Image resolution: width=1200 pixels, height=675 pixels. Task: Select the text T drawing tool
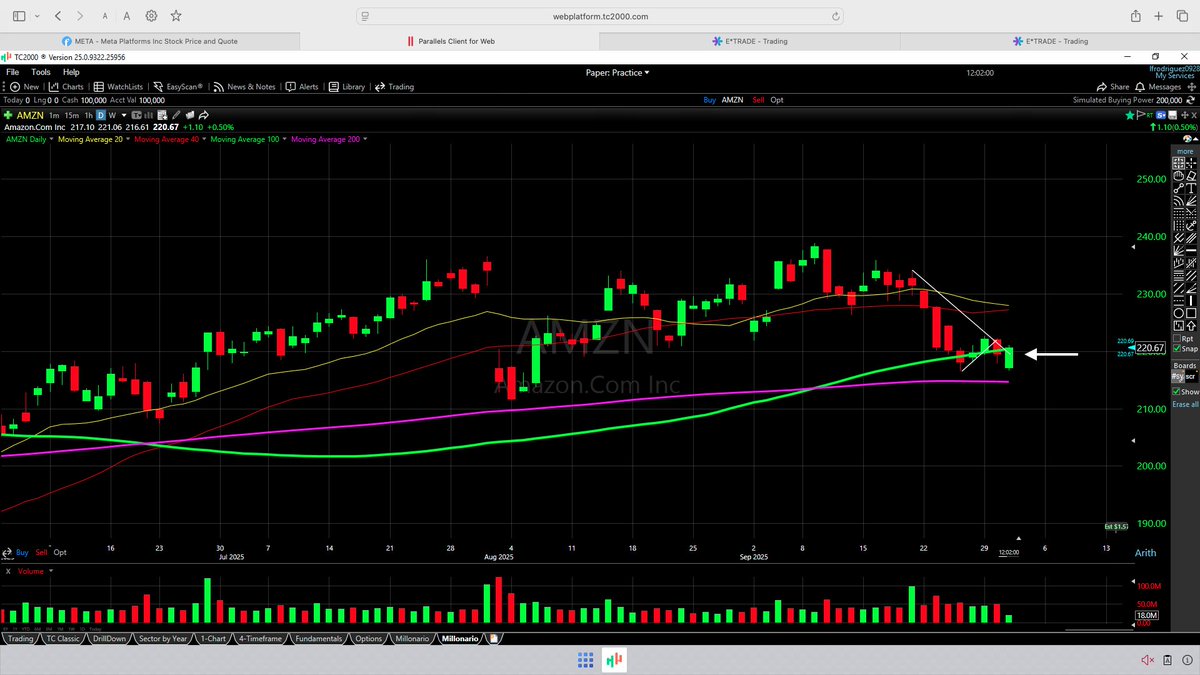(1191, 186)
